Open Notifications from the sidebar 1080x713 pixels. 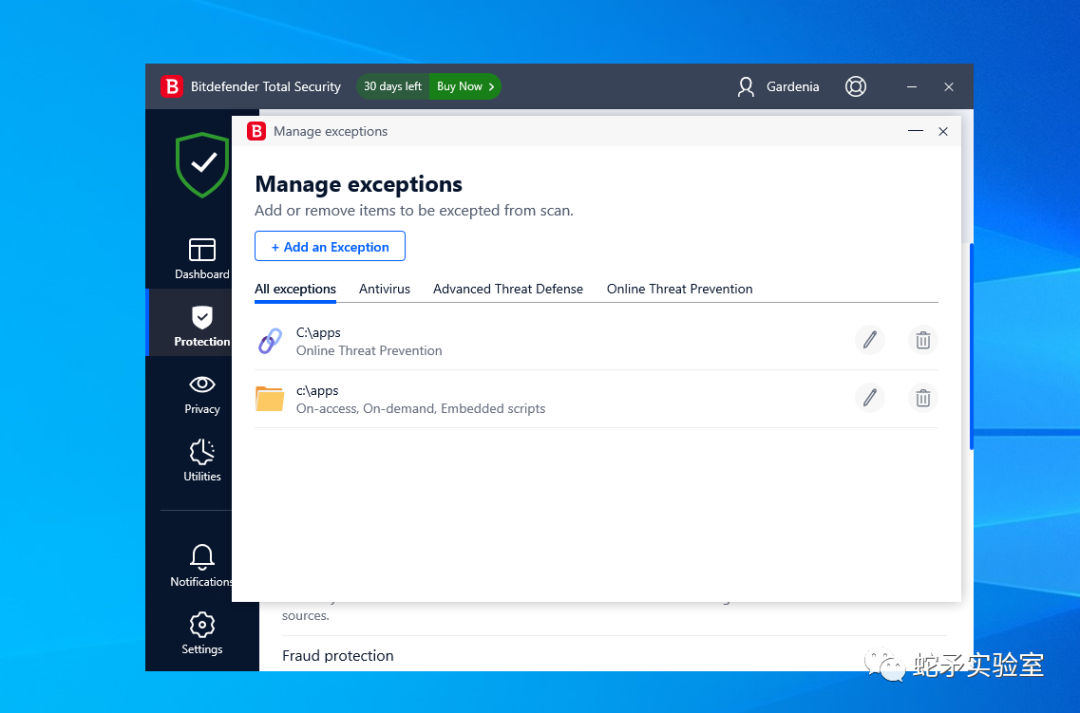[x=202, y=566]
